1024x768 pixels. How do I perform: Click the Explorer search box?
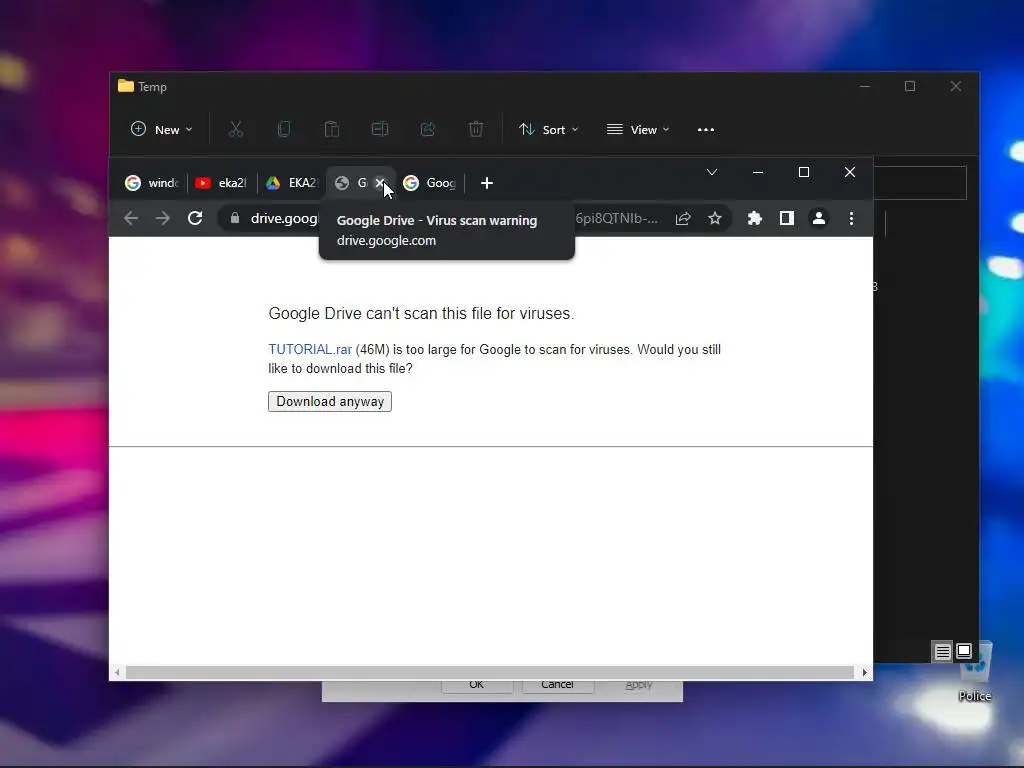pyautogui.click(x=920, y=183)
